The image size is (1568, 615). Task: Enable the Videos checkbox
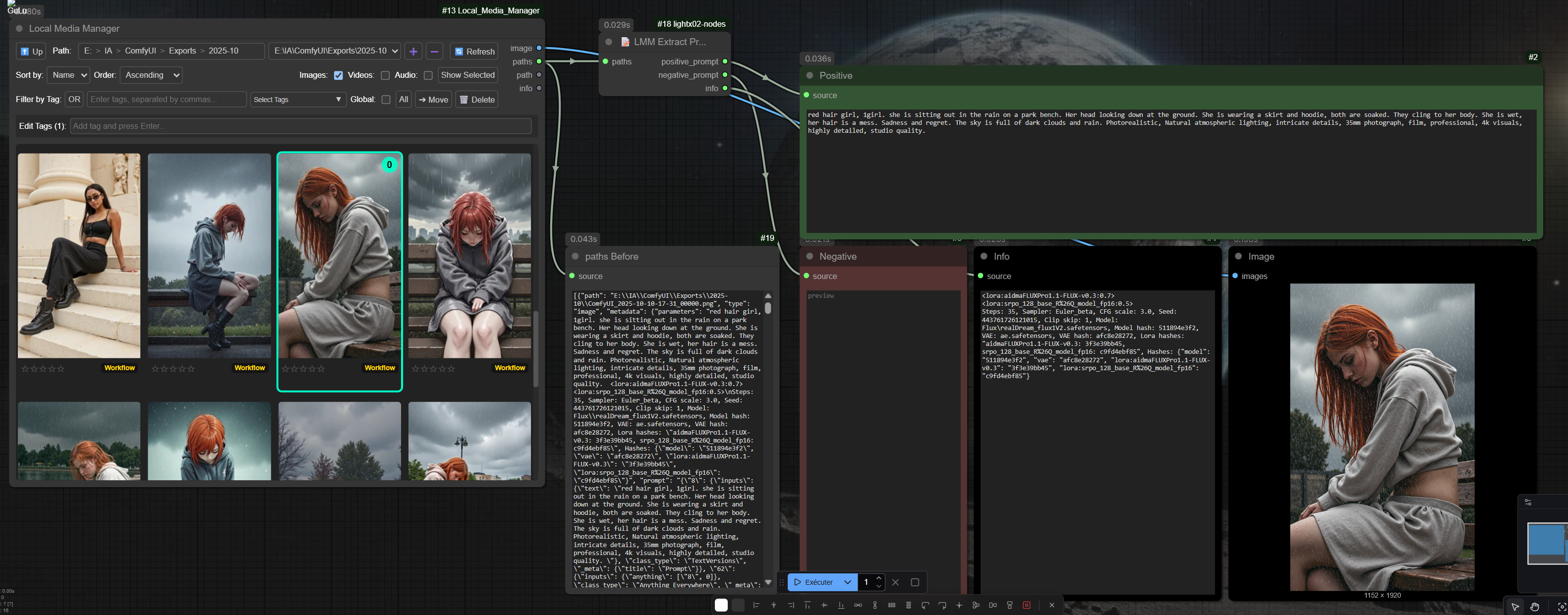[385, 75]
